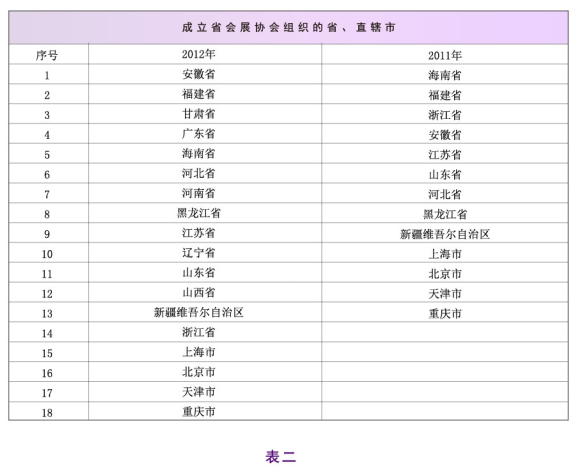Click the table title 成立省会展协会组织的省、直辖市
The height and width of the screenshot is (467, 575).
point(289,28)
